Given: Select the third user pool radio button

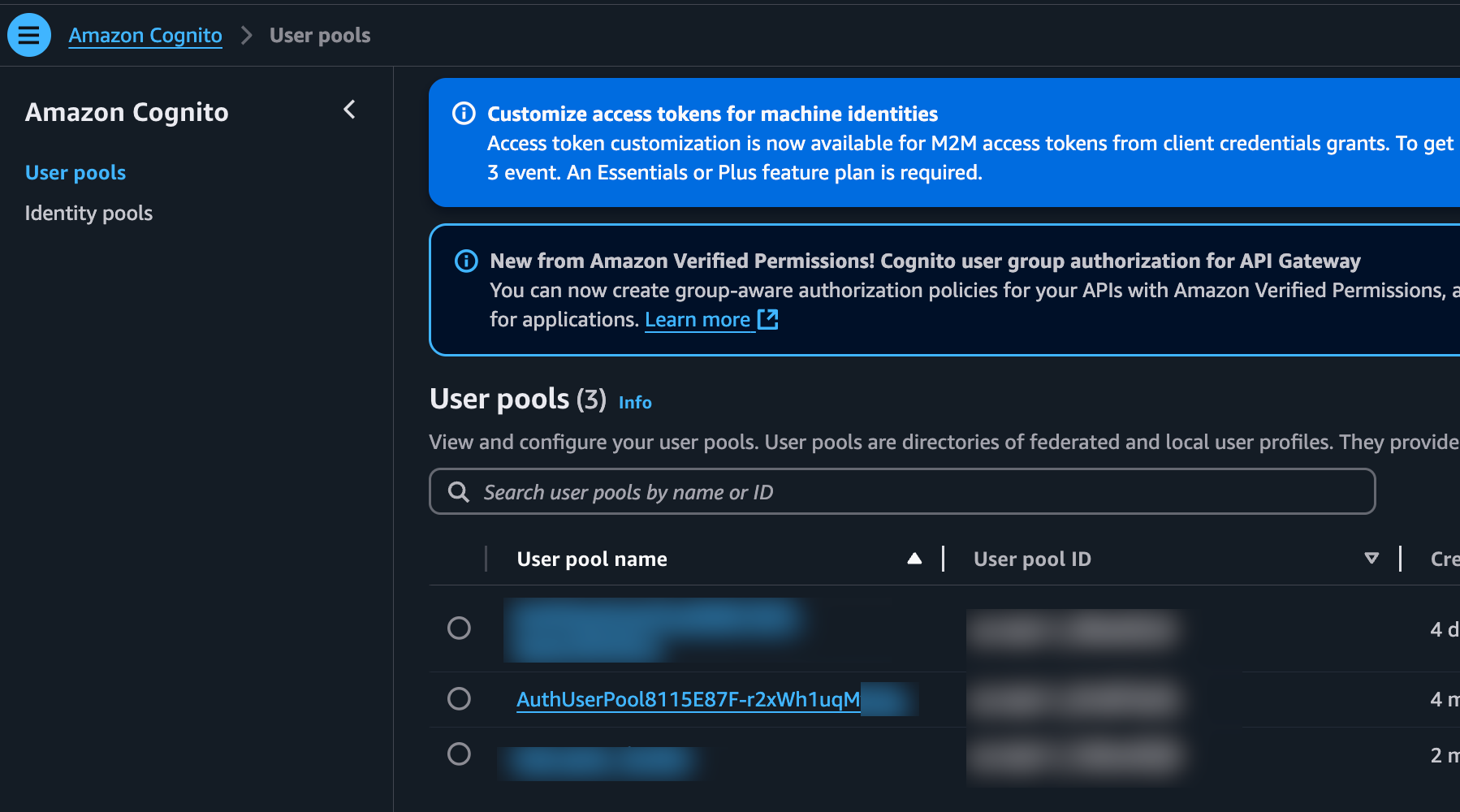Looking at the screenshot, I should tap(459, 754).
